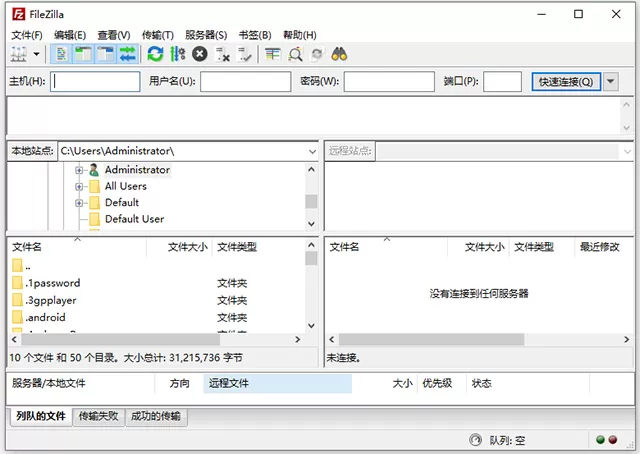Click the green refresh file lists icon

pos(155,54)
